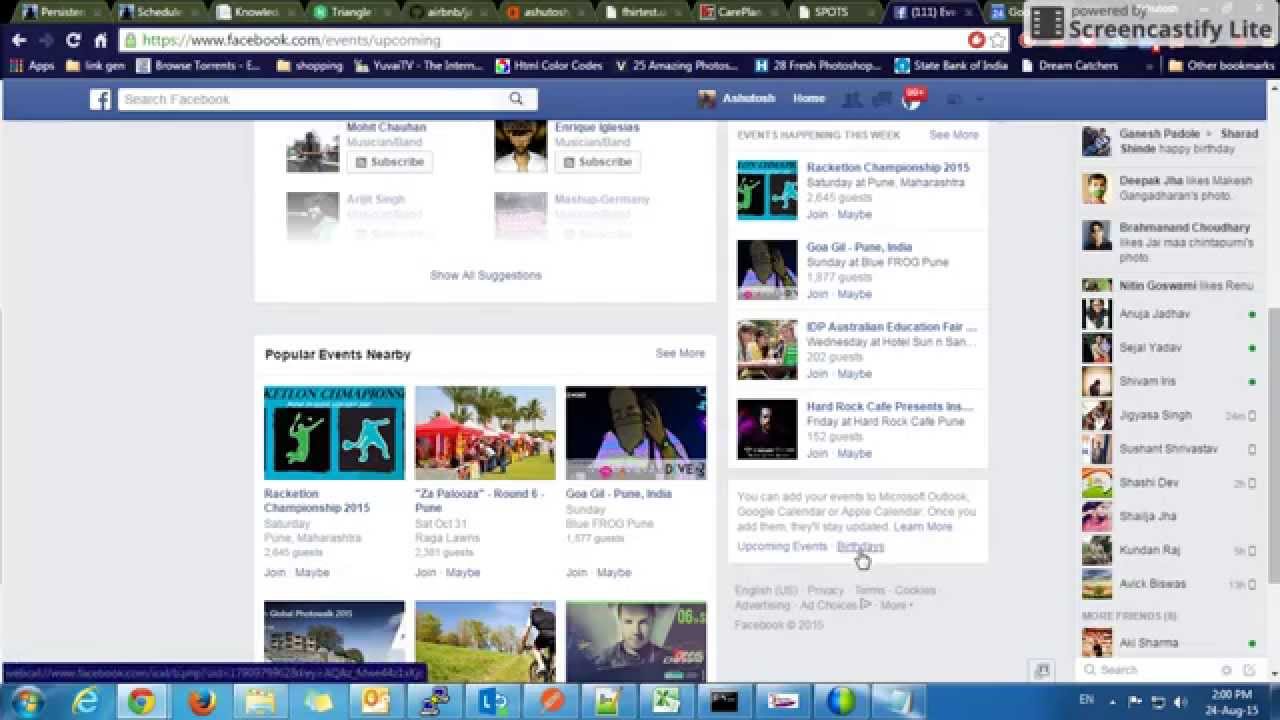Open the privacy shortcuts lock icon
Screen dimensions: 1280x720
(x=954, y=99)
